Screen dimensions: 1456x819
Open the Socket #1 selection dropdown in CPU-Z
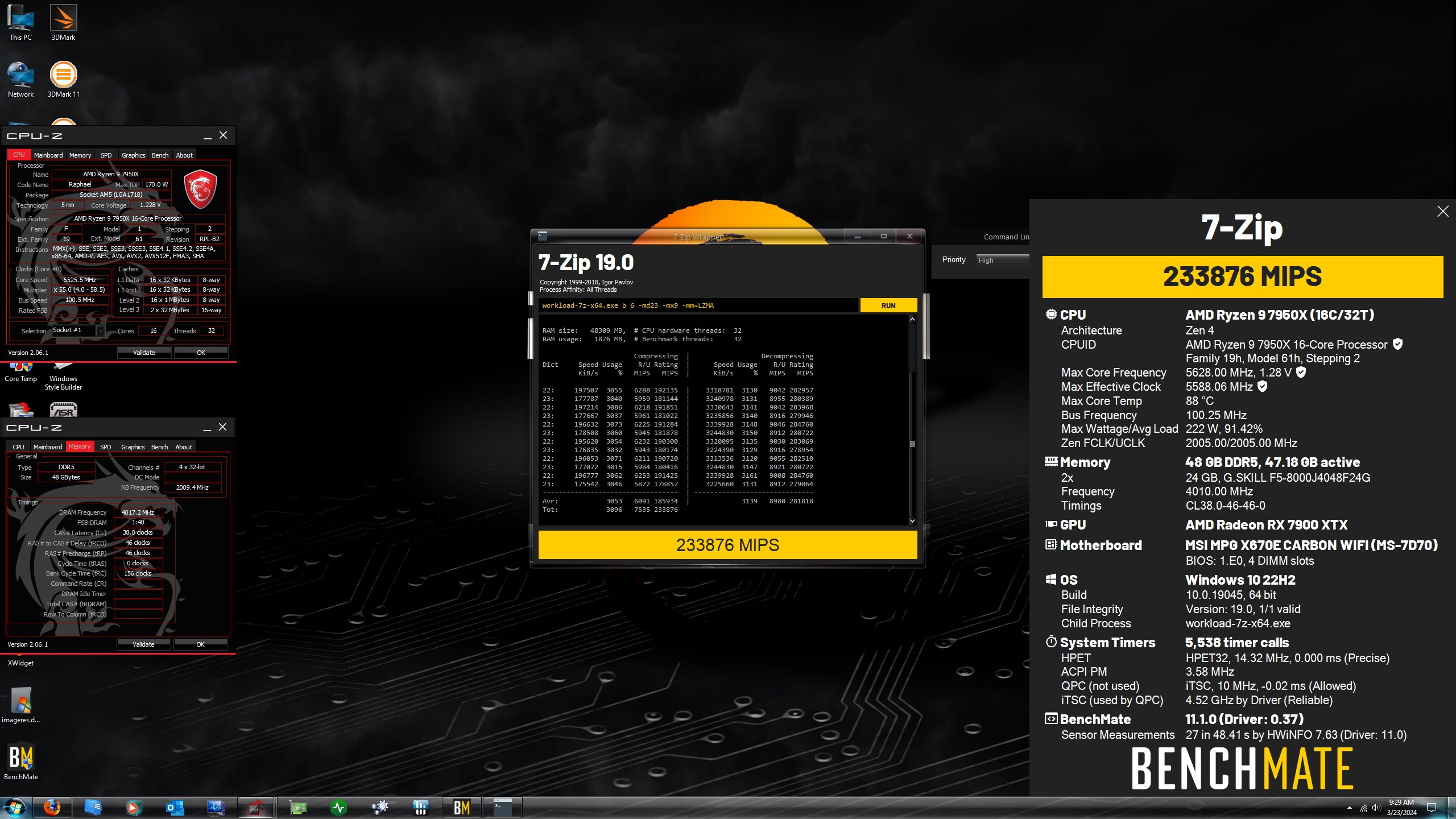tap(78, 330)
